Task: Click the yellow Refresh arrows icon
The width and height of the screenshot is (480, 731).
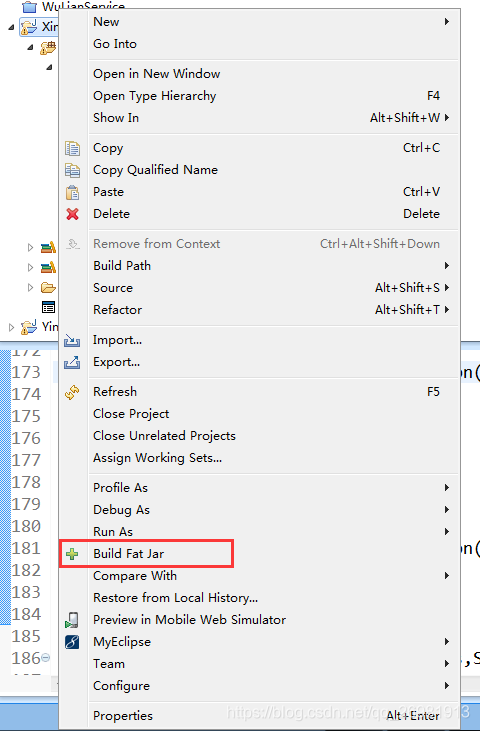Action: point(72,393)
